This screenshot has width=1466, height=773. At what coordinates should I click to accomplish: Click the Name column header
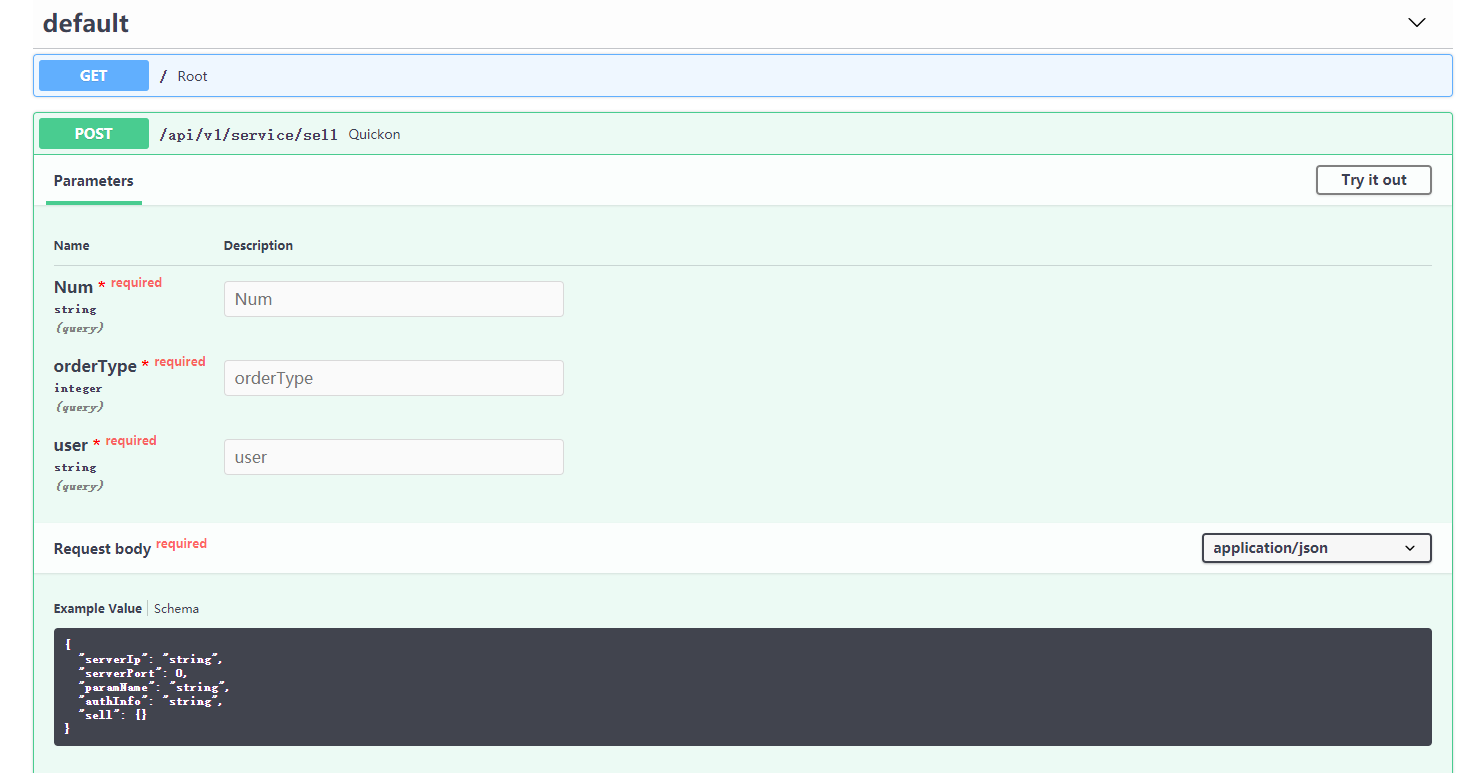pyautogui.click(x=71, y=245)
